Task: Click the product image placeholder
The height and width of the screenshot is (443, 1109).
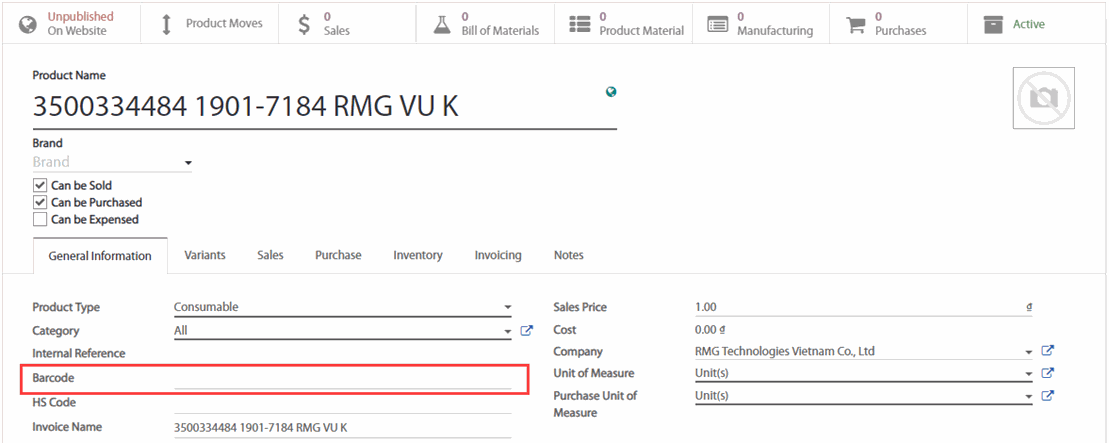Action: pos(1043,98)
